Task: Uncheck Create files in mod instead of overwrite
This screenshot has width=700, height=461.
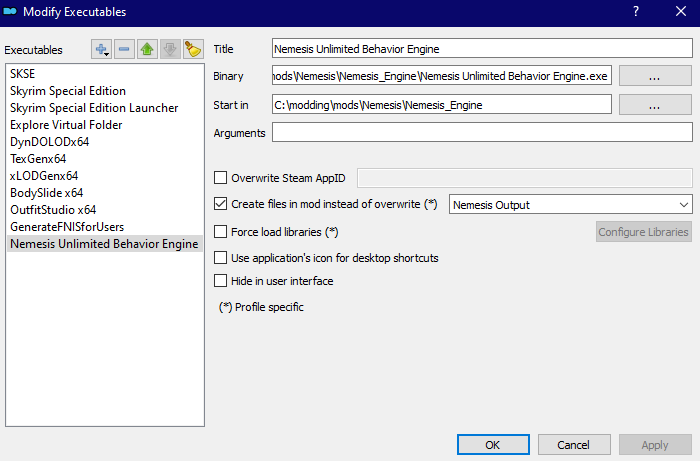Action: click(221, 204)
